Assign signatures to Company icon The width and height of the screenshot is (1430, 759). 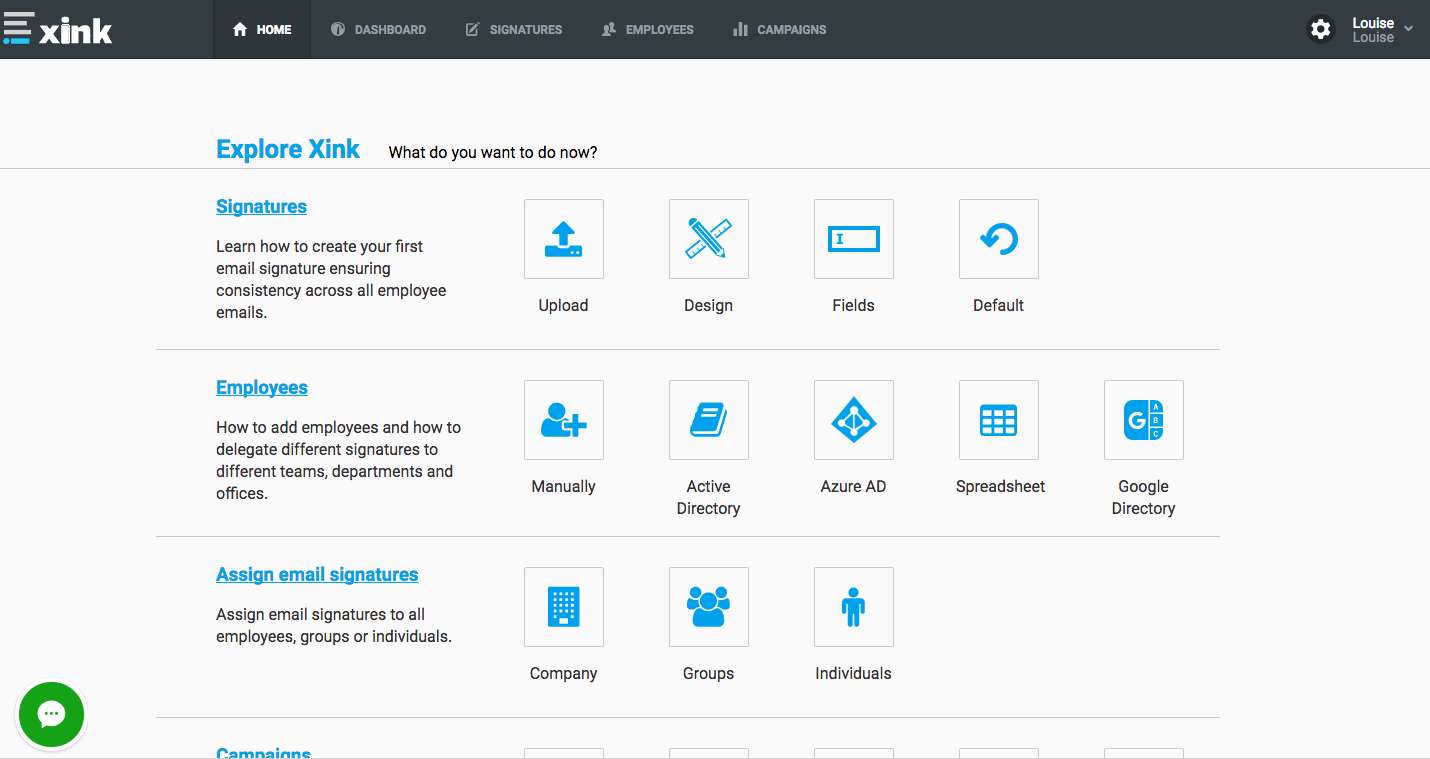[x=563, y=607]
